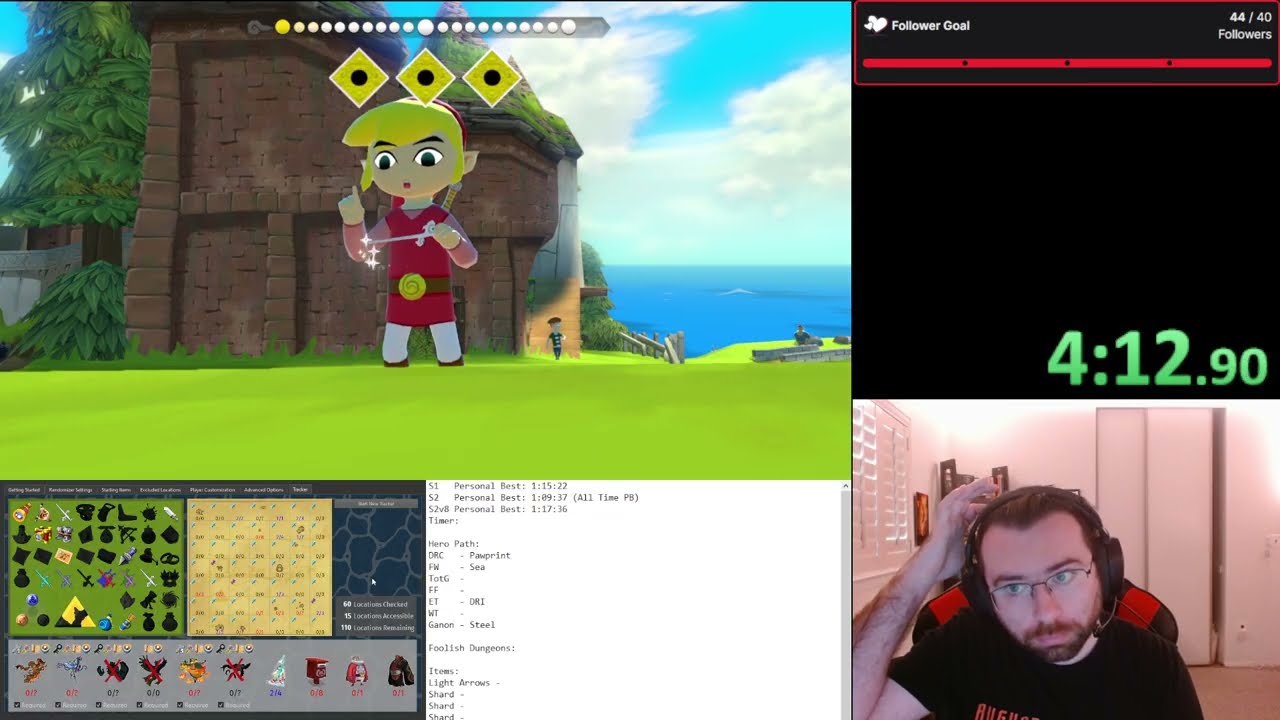Click the Start New Tracker button
1280x720 pixels.
(x=376, y=504)
